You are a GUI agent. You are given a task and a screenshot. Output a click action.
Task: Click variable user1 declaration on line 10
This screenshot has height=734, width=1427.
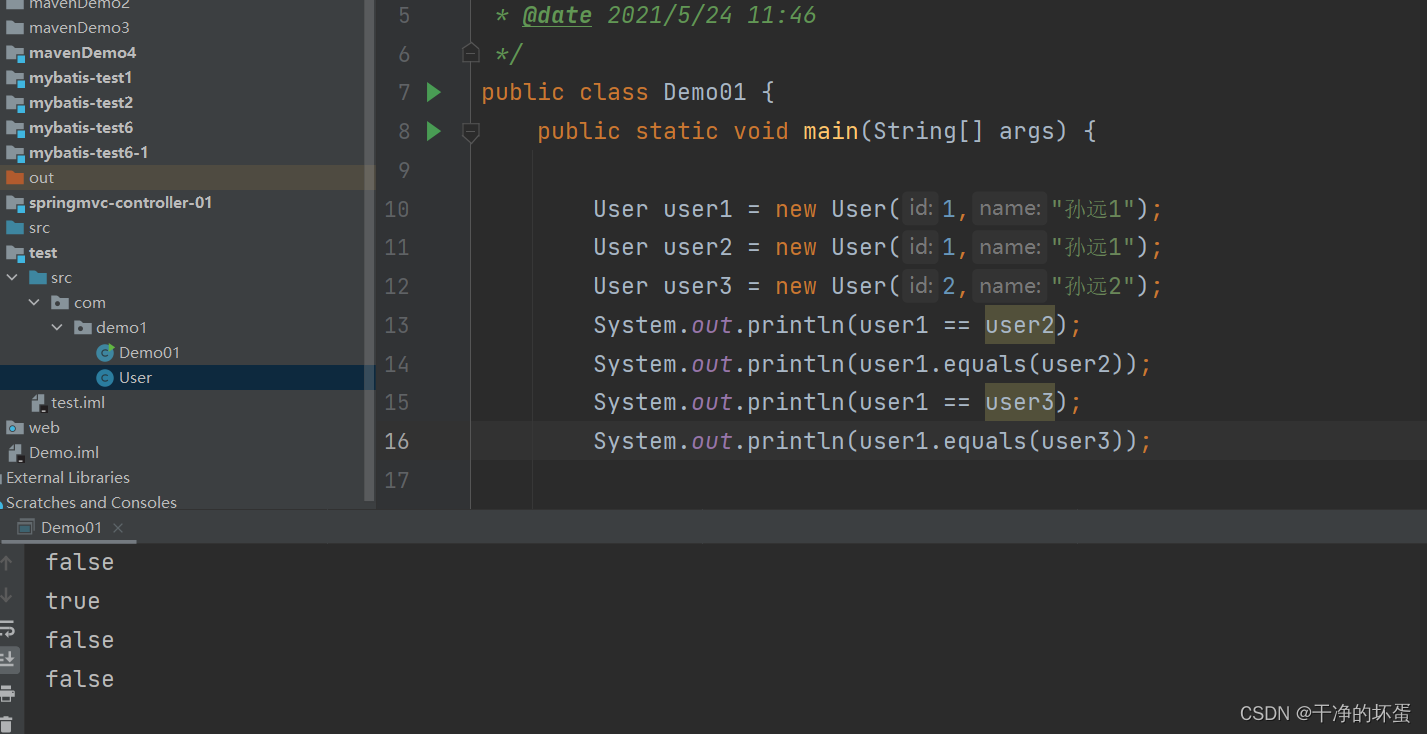click(x=698, y=209)
